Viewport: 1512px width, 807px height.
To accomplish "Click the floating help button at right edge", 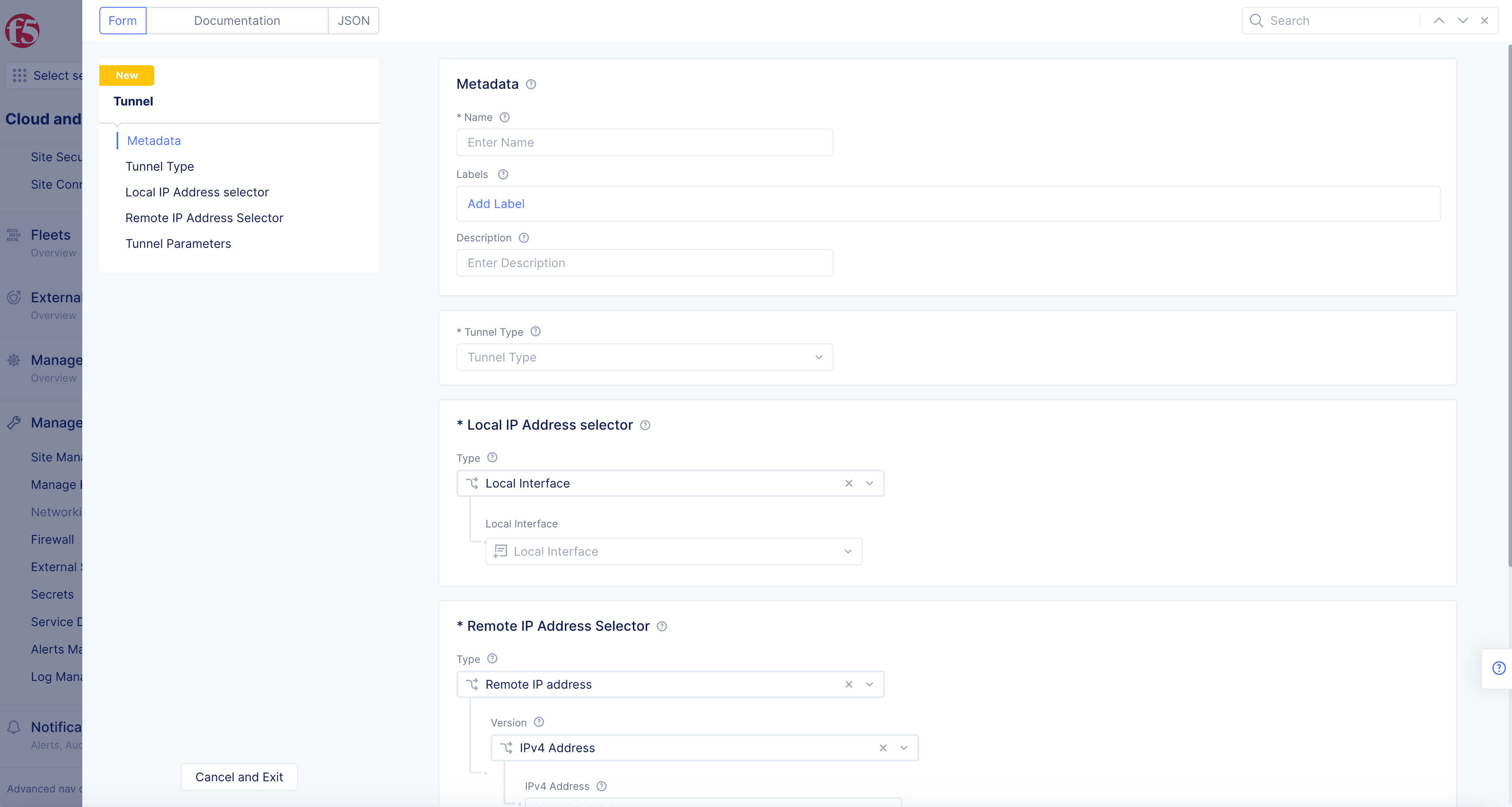I will (x=1498, y=668).
